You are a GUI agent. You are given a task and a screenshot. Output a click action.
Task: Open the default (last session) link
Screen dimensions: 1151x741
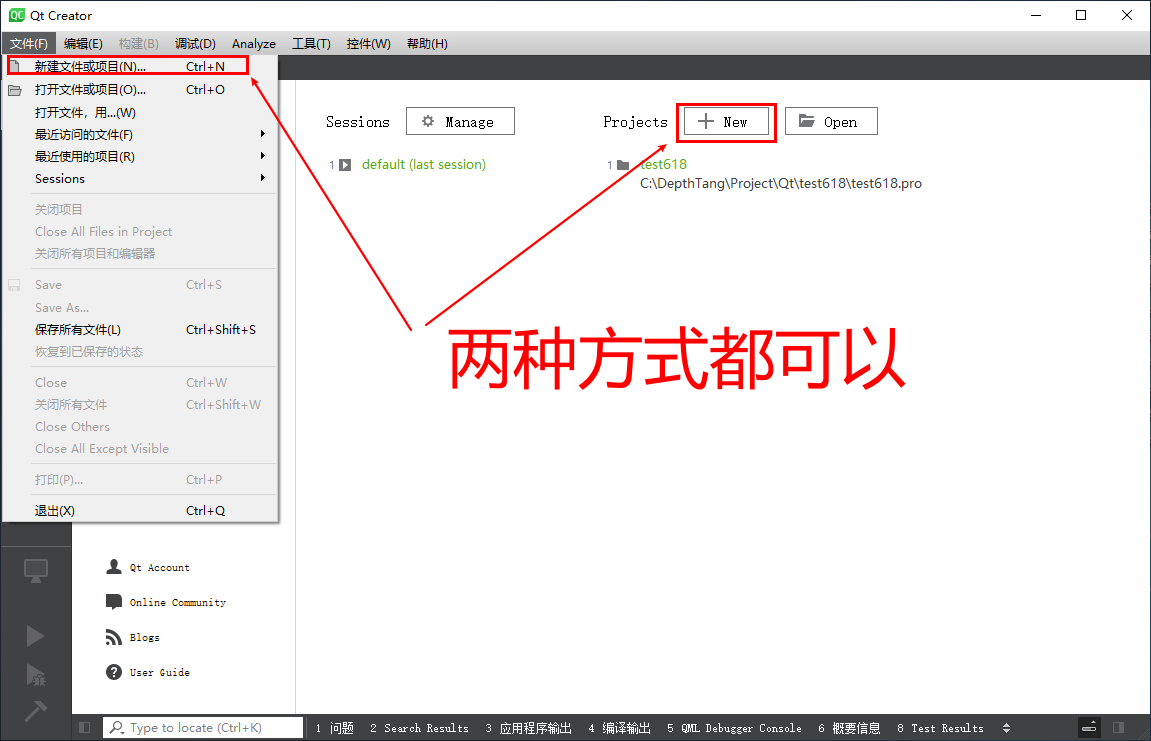pyautogui.click(x=424, y=165)
